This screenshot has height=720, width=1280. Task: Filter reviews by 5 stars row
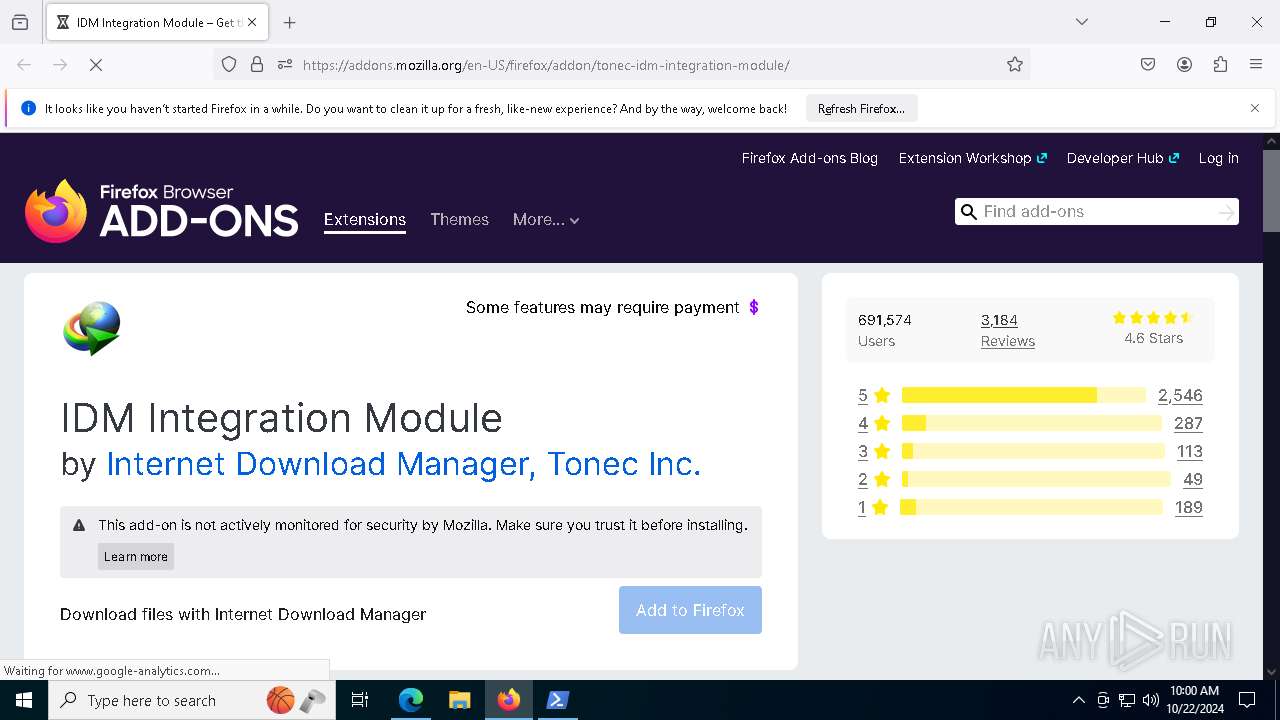(x=1030, y=395)
